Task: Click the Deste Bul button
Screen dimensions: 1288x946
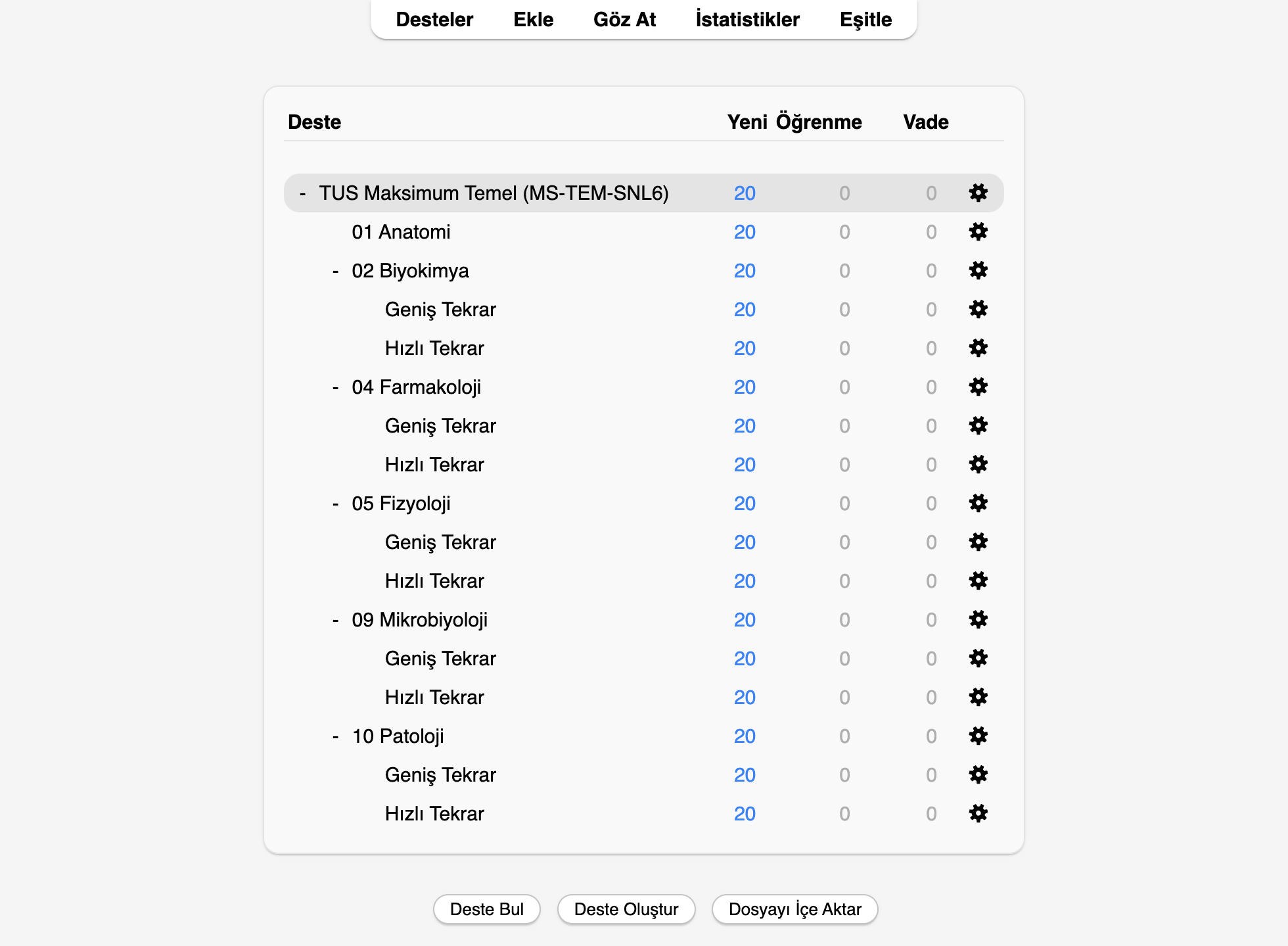Action: point(487,909)
